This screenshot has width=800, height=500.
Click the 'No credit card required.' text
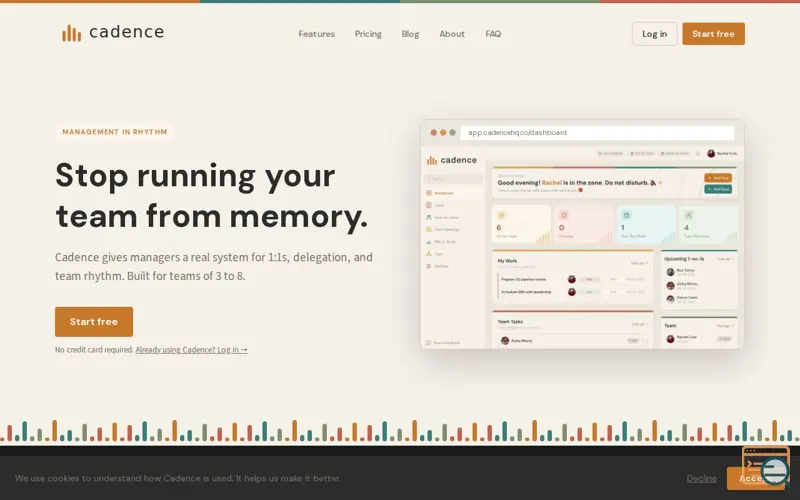[x=94, y=349]
